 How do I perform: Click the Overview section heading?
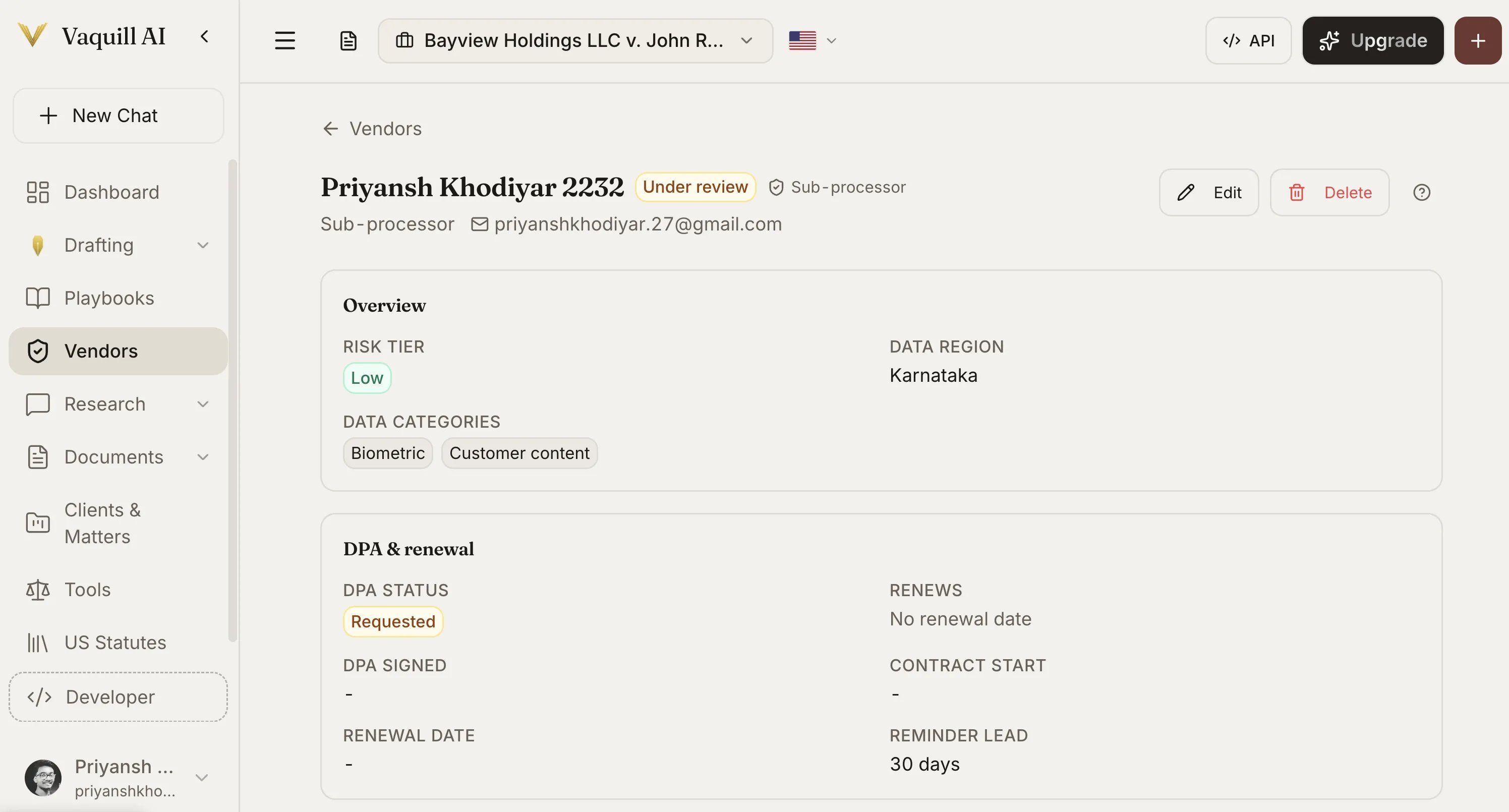tap(384, 306)
